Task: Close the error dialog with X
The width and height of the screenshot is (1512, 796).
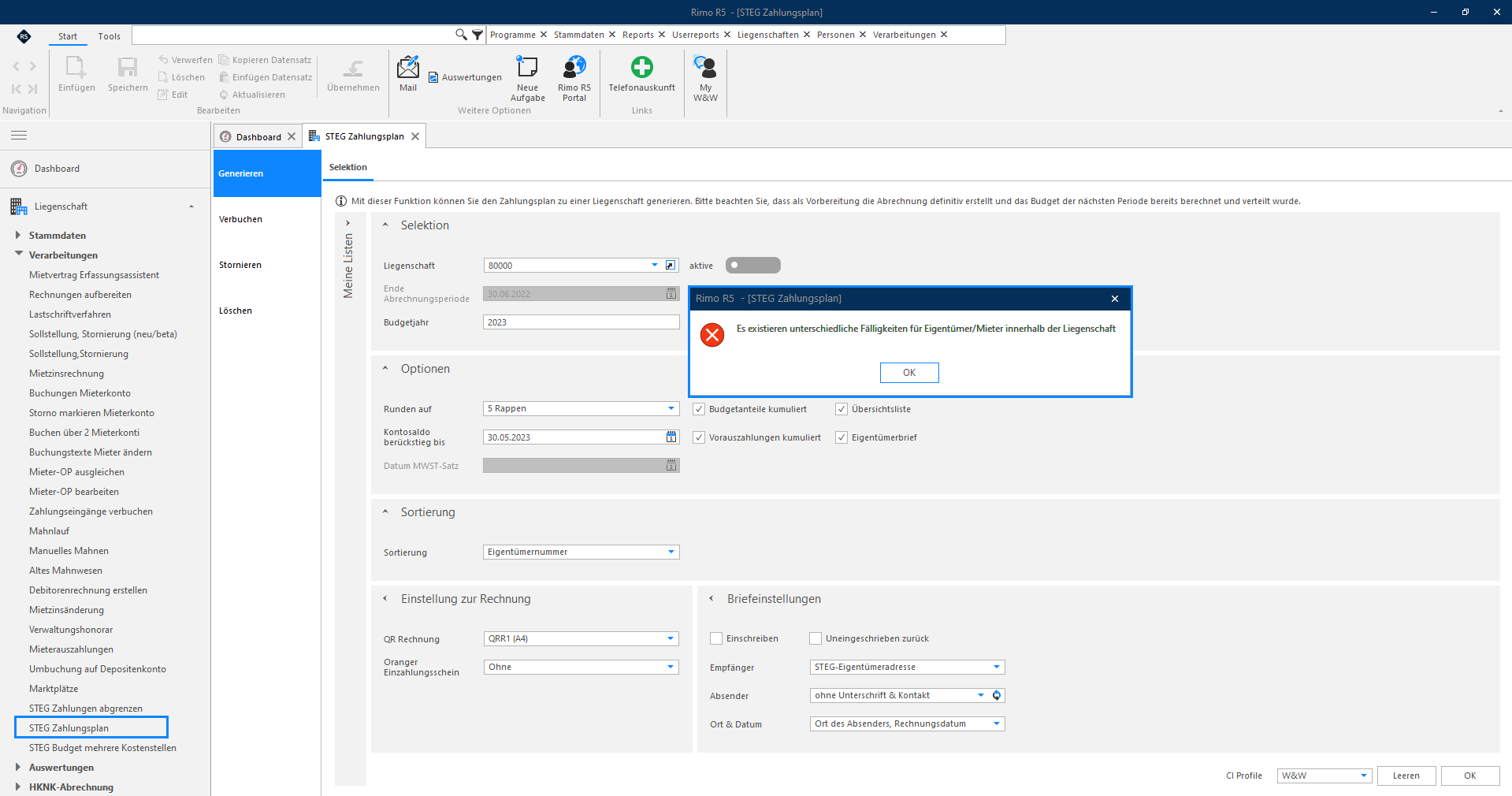Action: point(1115,299)
